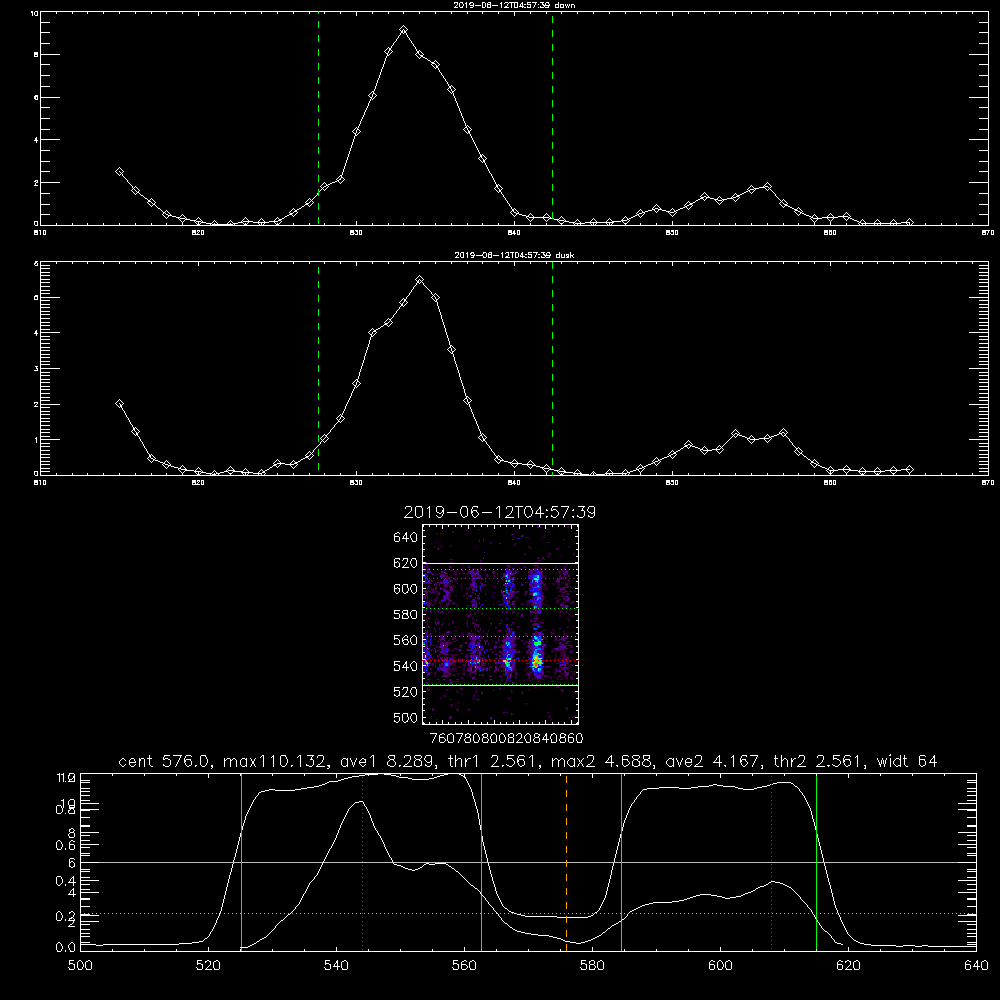Click the left green dashed line in dawn plot

318,118
